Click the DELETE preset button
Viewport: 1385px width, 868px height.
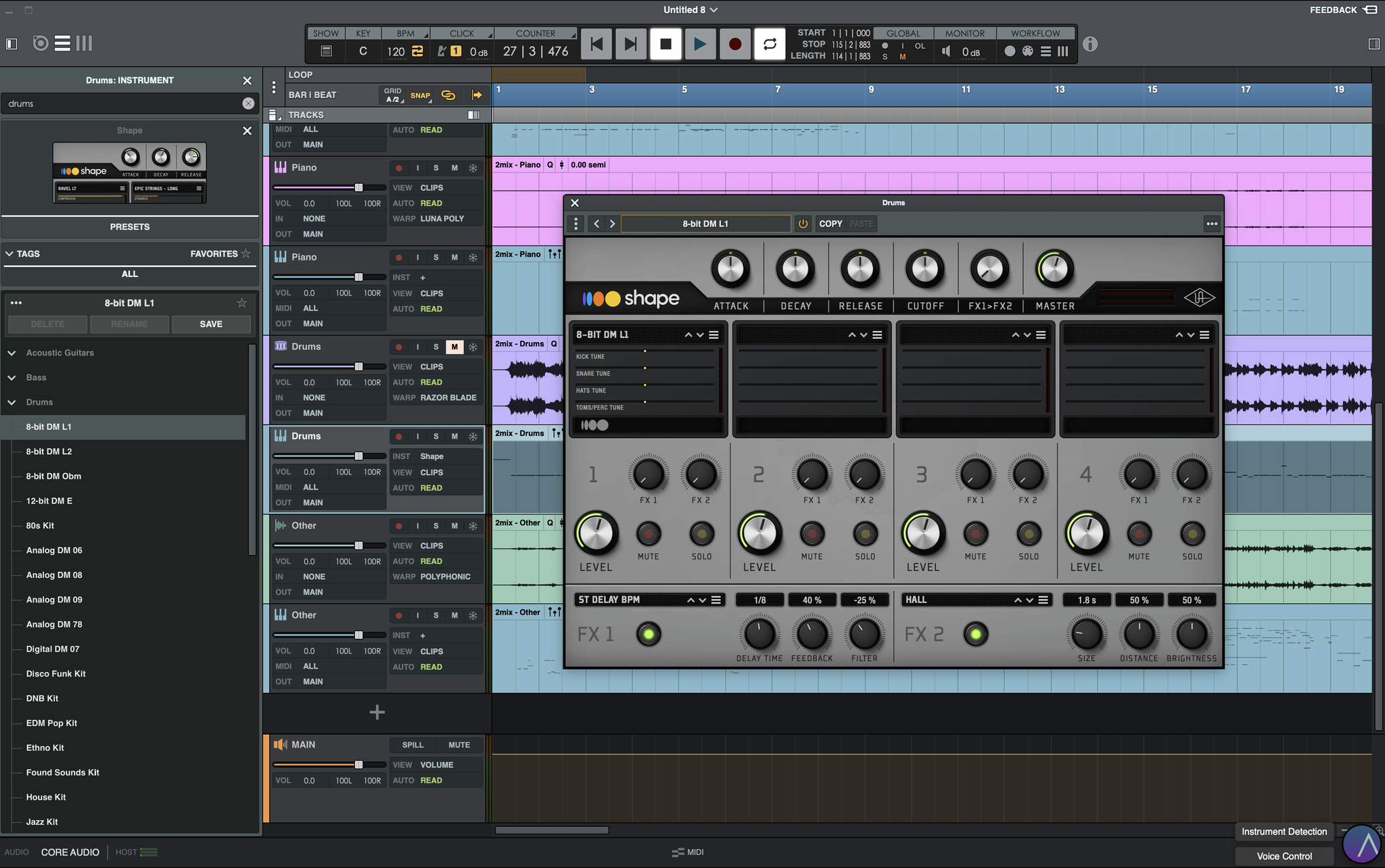47,324
